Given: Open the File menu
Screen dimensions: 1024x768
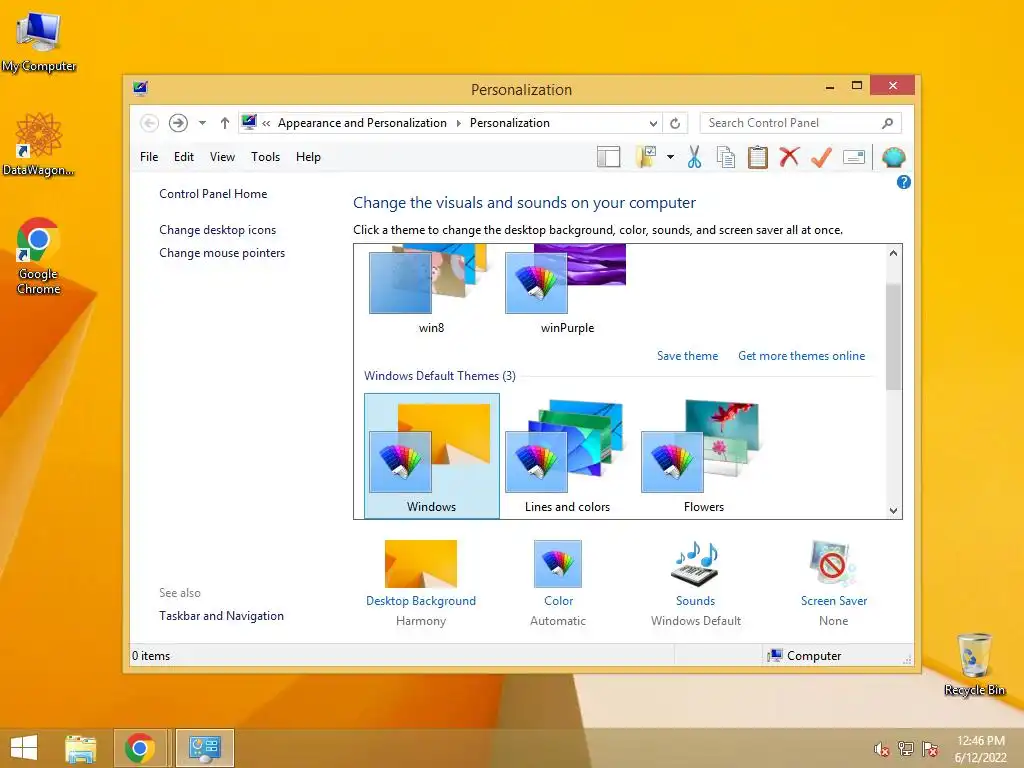Looking at the screenshot, I should pyautogui.click(x=149, y=157).
